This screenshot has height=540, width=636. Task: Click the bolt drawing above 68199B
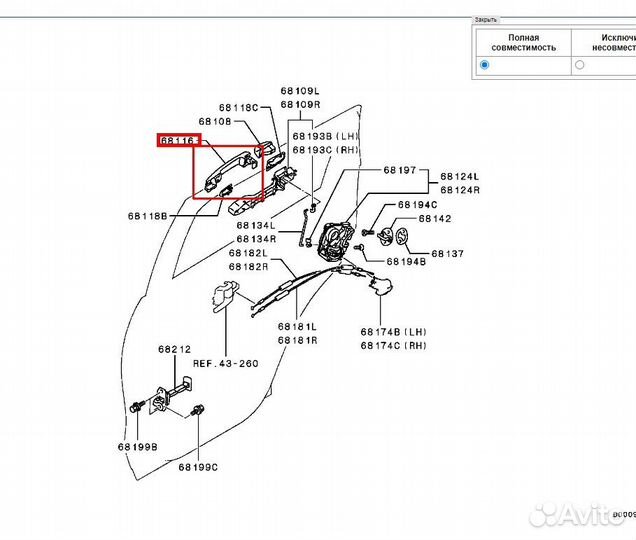[135, 407]
